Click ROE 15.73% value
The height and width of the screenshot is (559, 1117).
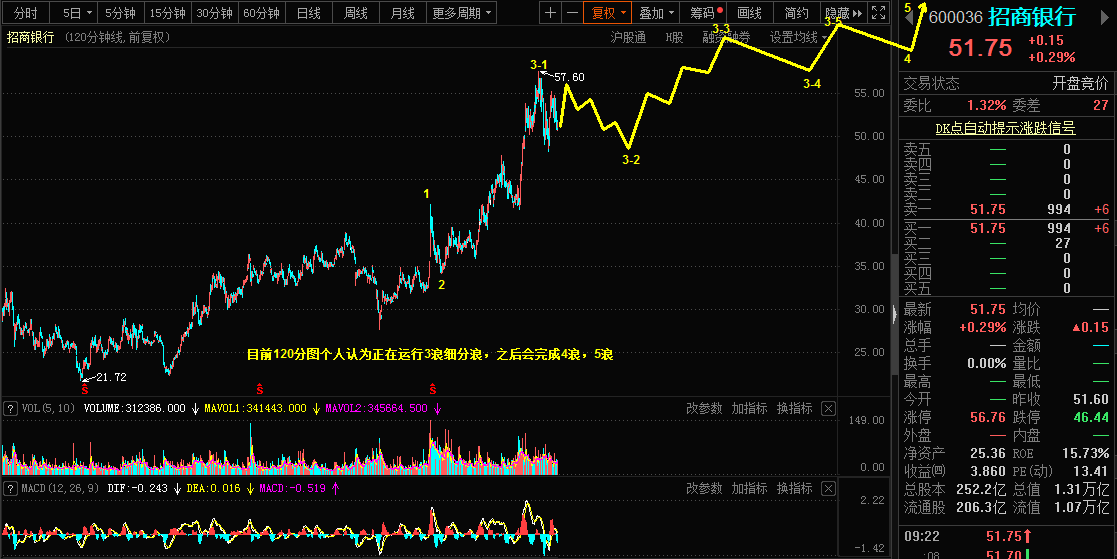pos(1086,453)
